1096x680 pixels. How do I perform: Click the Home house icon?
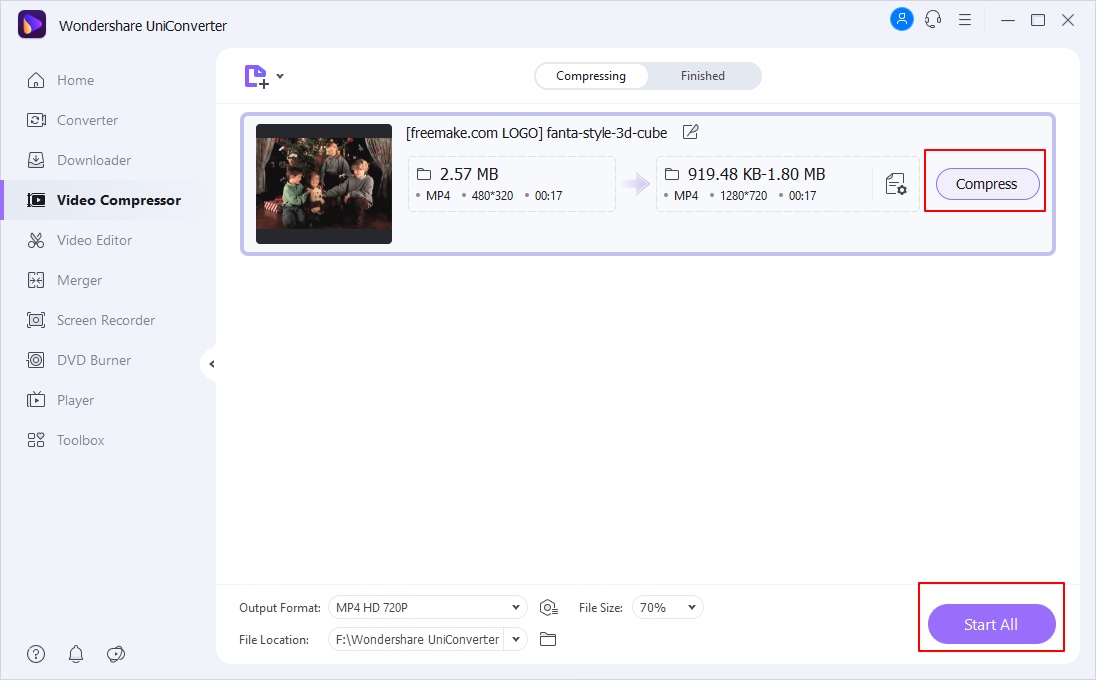pos(36,80)
